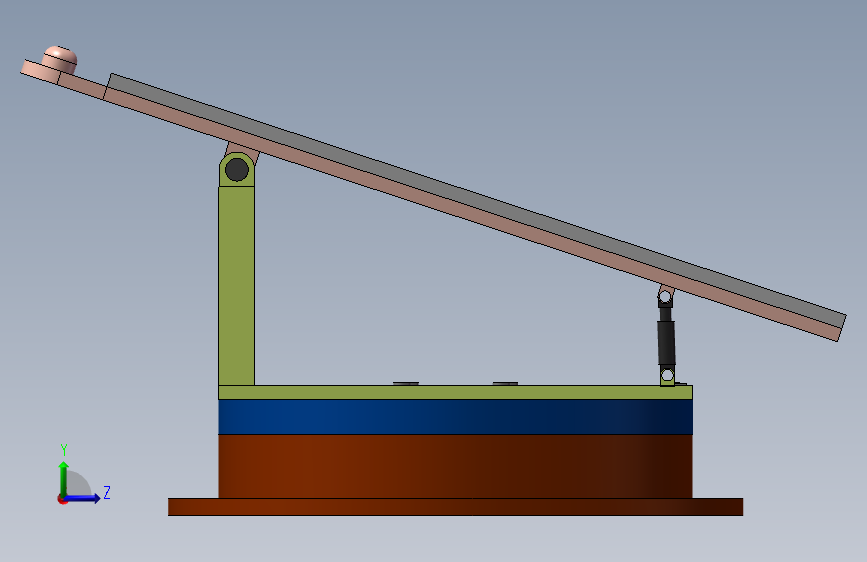Select the pink panel backing frame

470,216
